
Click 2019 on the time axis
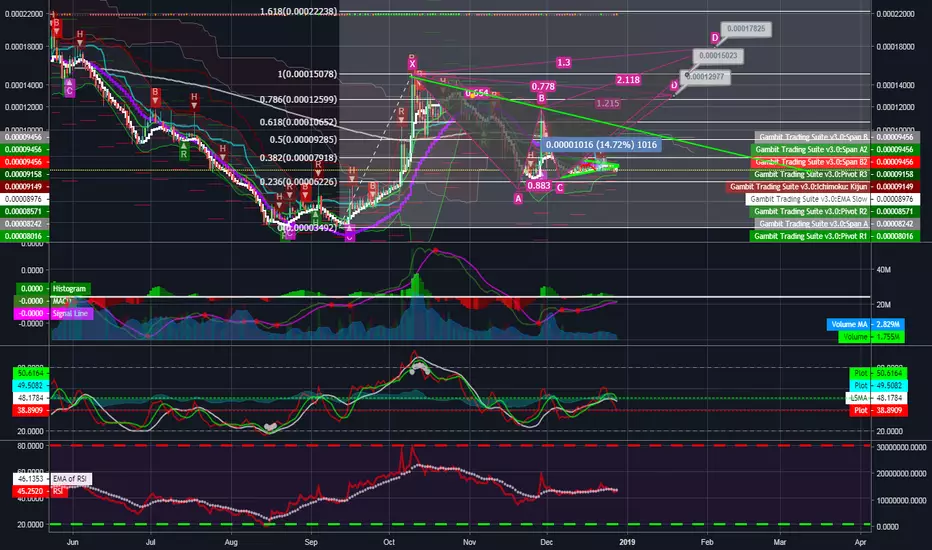pos(627,542)
